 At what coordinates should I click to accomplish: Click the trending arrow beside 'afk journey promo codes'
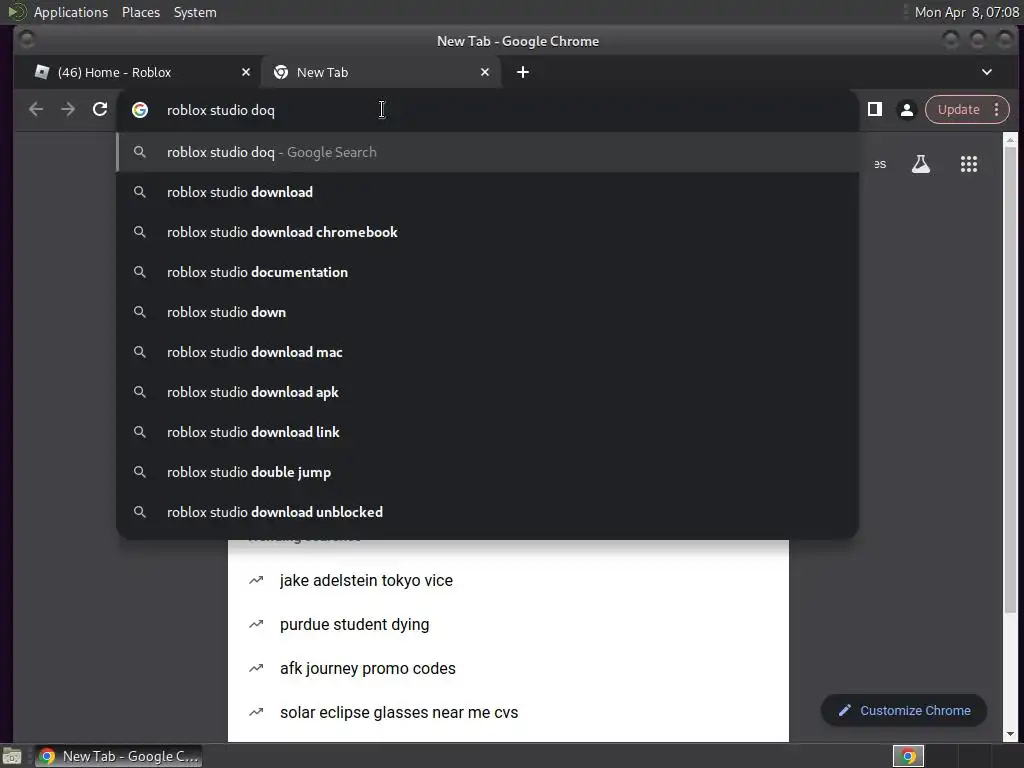click(x=256, y=668)
